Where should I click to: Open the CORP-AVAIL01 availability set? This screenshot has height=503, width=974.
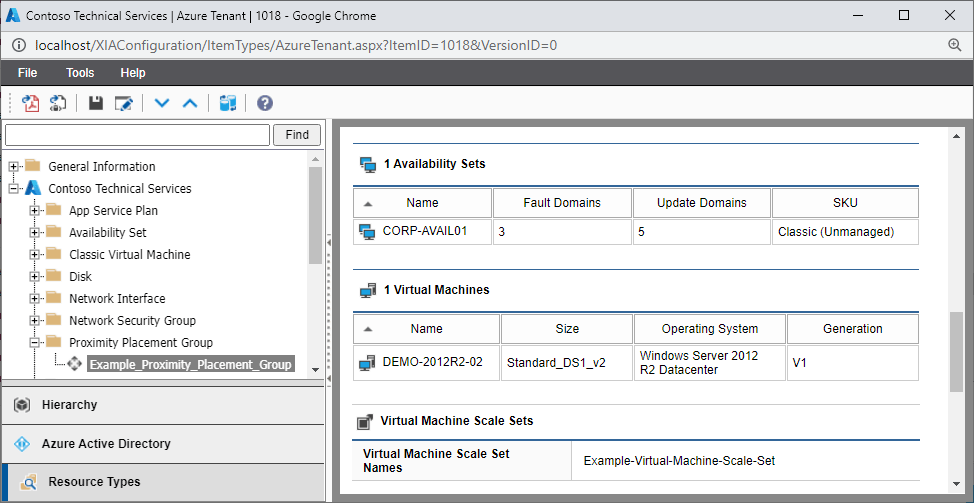425,231
